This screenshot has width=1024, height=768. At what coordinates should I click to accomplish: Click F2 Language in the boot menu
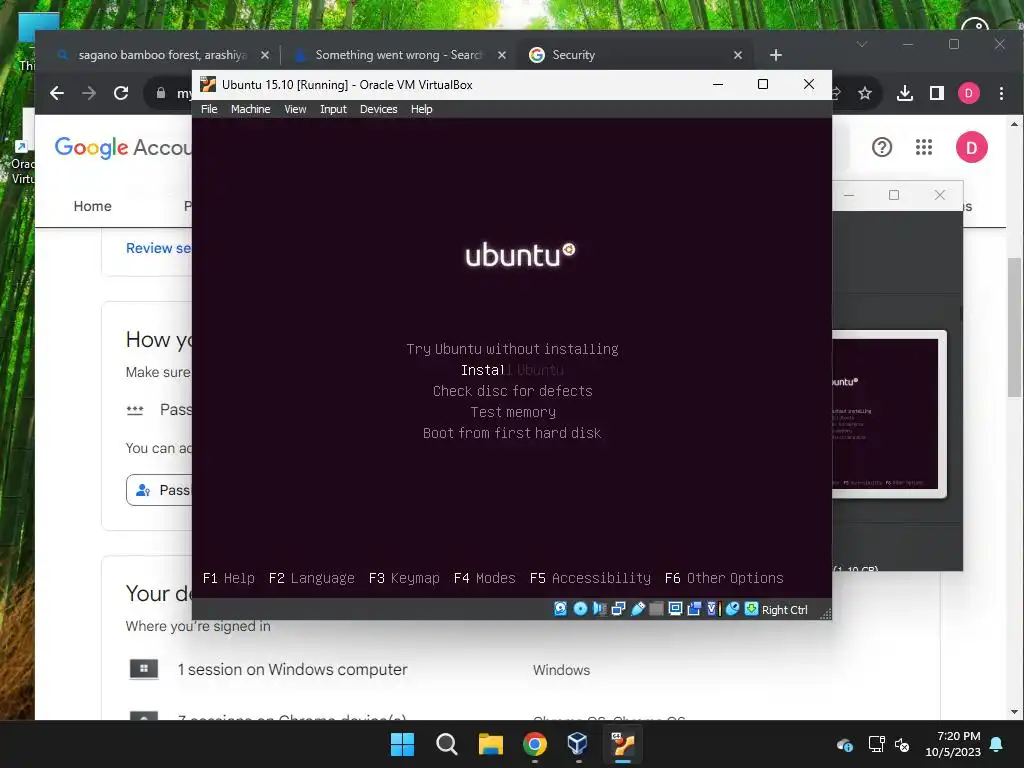(x=312, y=578)
